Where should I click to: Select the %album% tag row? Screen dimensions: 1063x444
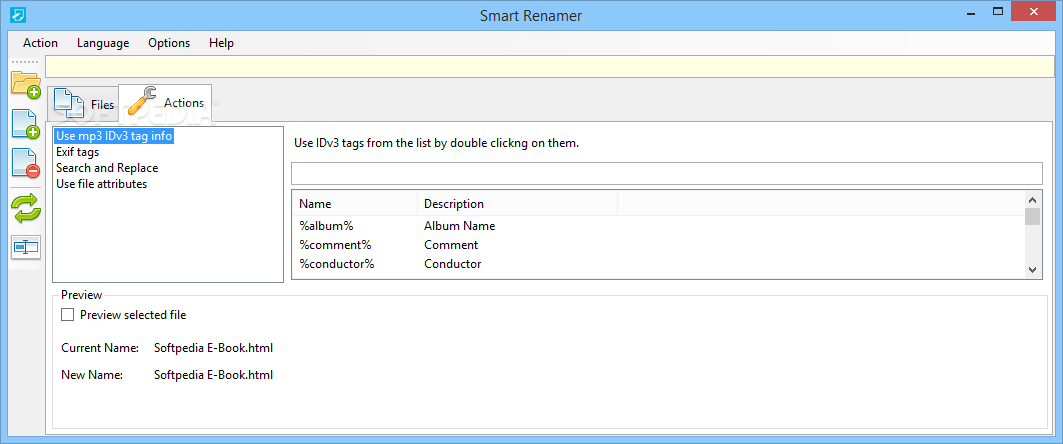[658, 226]
